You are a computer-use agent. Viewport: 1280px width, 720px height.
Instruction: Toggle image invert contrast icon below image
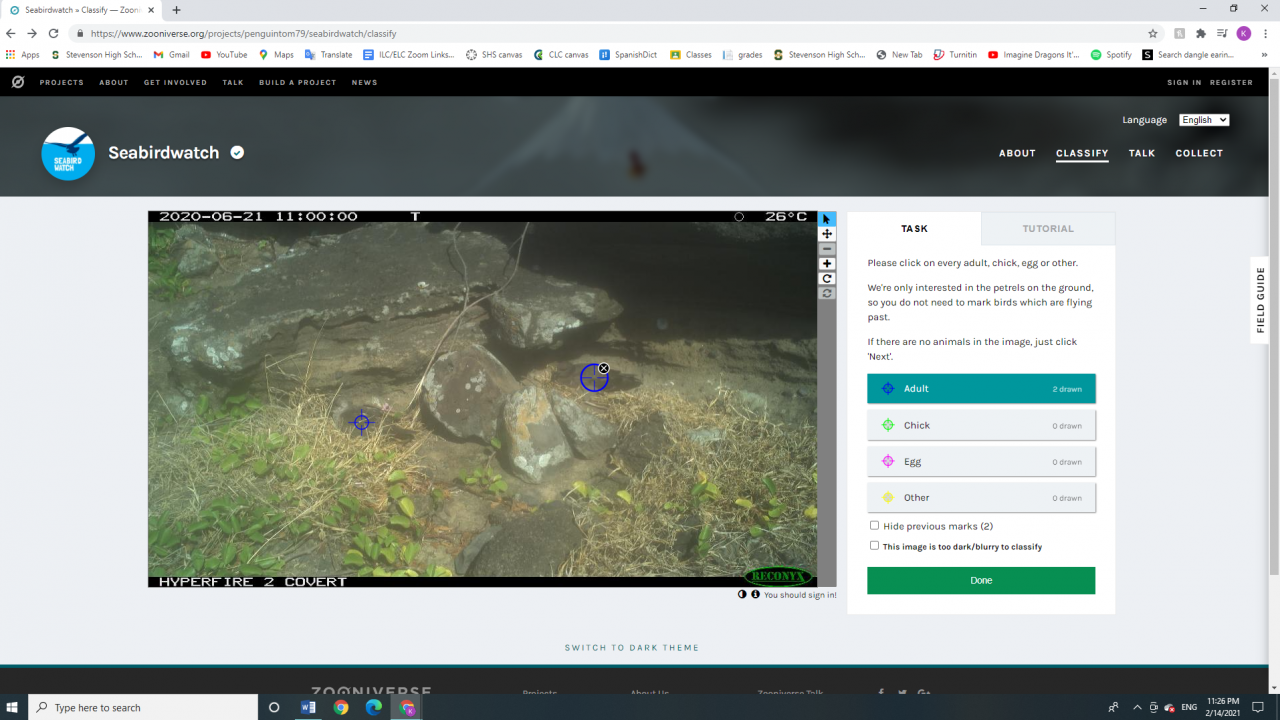pos(743,594)
